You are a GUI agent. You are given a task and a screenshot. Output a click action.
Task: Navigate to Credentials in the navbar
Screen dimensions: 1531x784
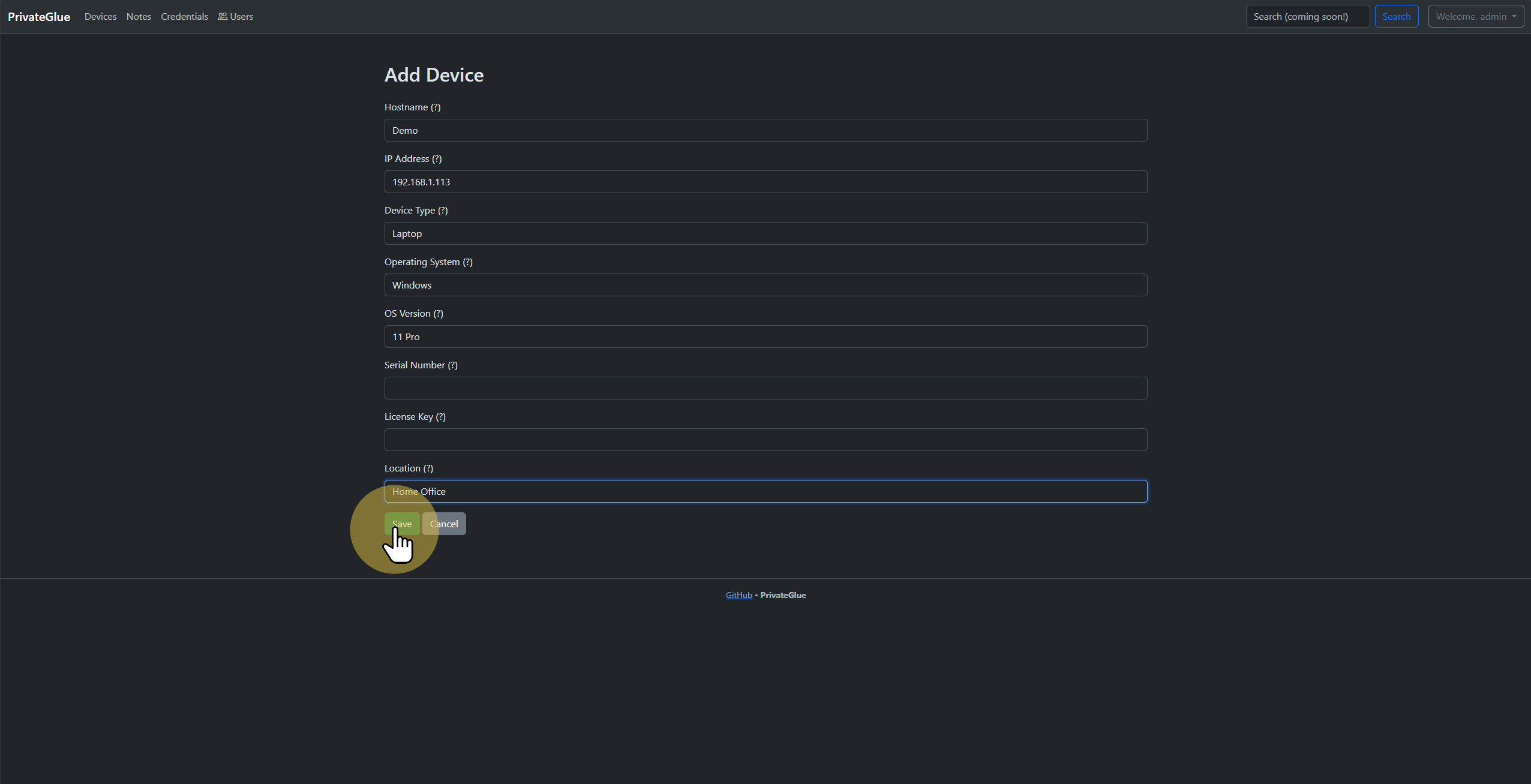[184, 17]
